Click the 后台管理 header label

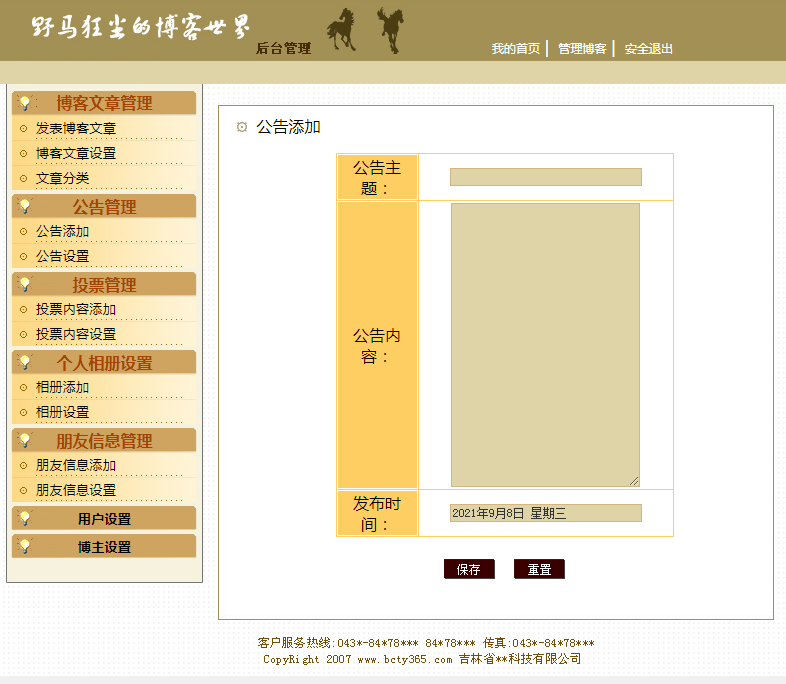click(284, 49)
